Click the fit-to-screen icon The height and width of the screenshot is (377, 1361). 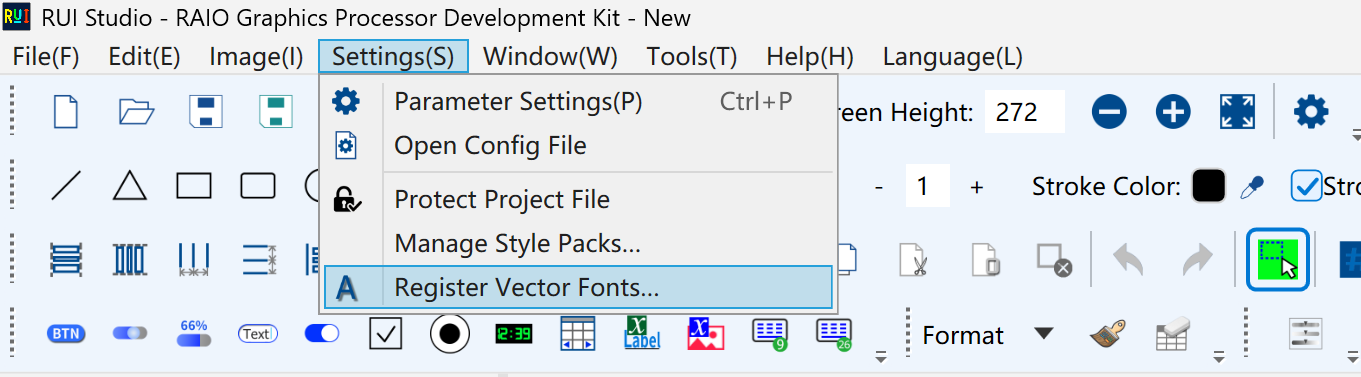(x=1237, y=111)
